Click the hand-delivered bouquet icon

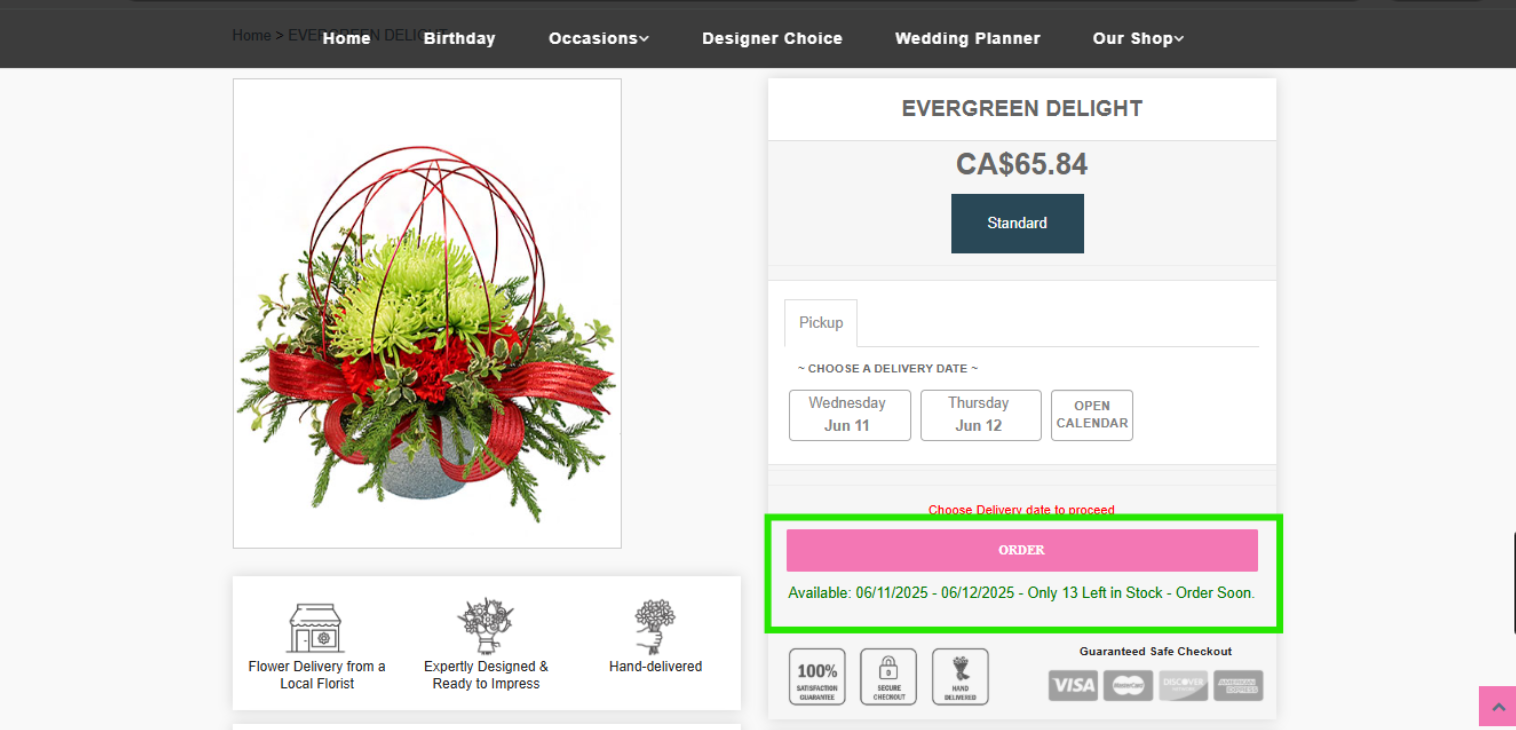655,627
